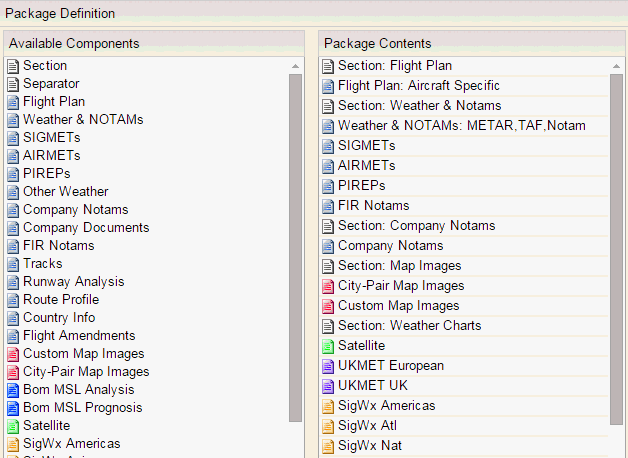Click the purple icon beside UKMET European

pos(328,366)
